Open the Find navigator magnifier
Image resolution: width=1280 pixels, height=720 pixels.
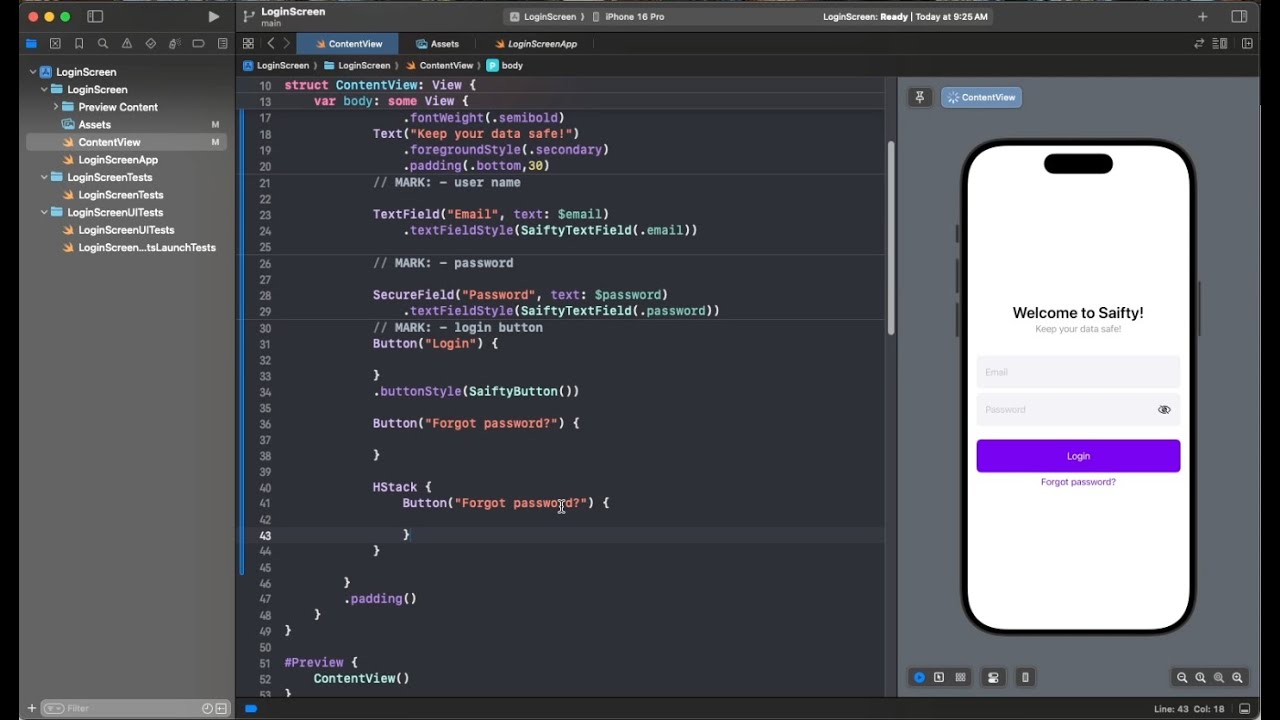[103, 44]
